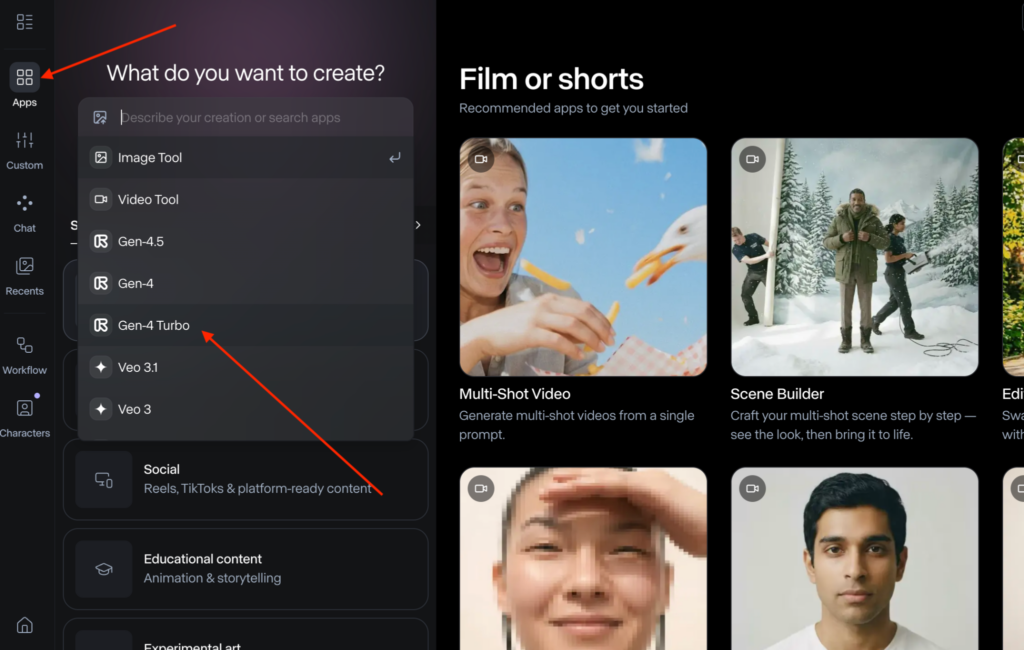Screen dimensions: 1024x650
Task: Open the Social category card
Action: [246, 479]
